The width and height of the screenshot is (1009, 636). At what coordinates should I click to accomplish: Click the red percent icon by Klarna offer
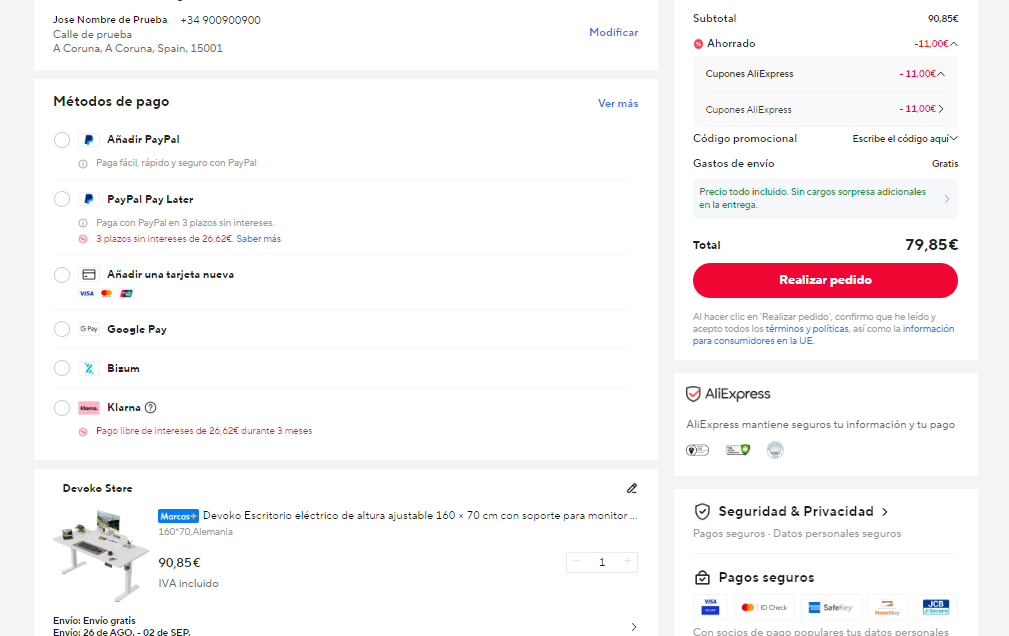83,431
